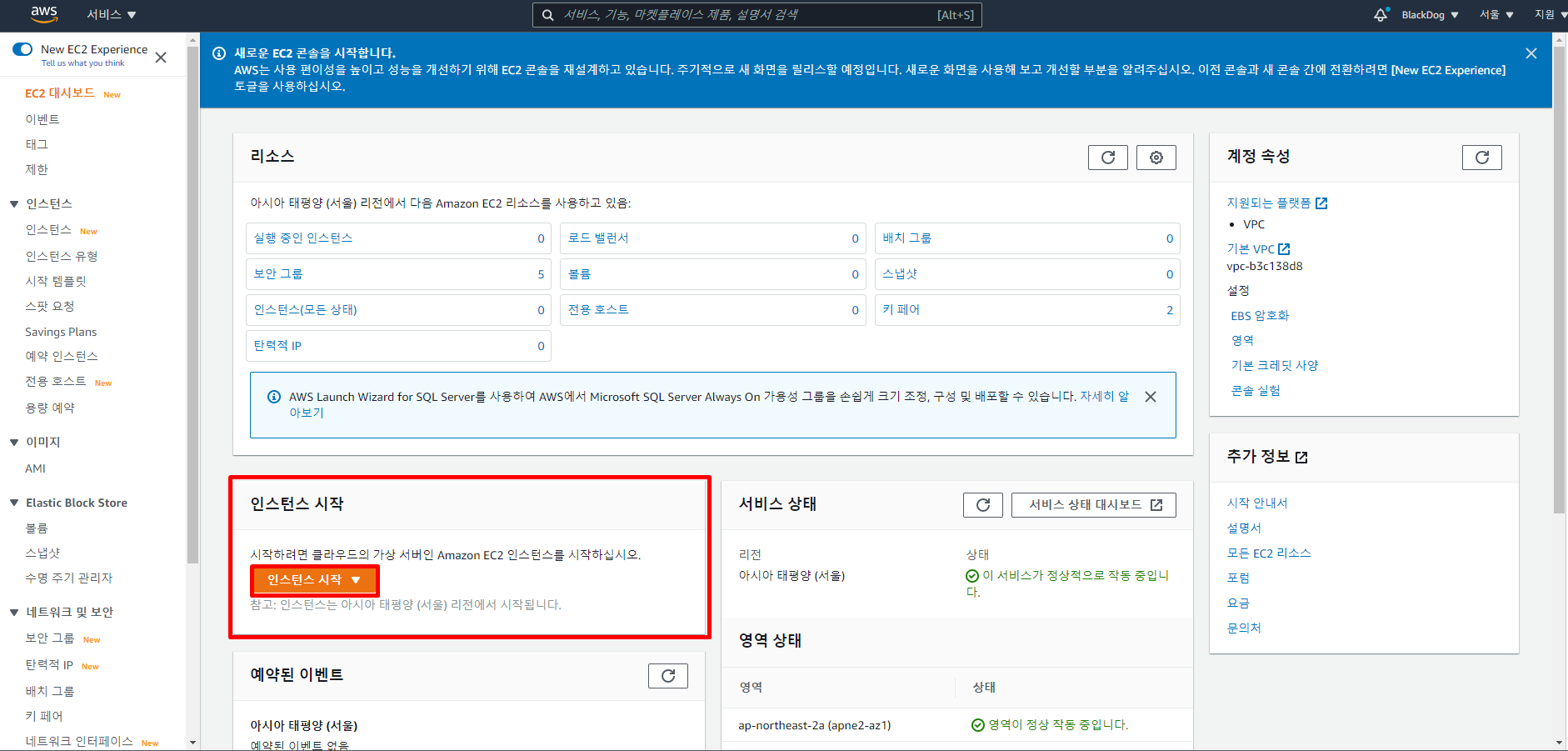Open Savings Plans in sidebar

point(61,332)
